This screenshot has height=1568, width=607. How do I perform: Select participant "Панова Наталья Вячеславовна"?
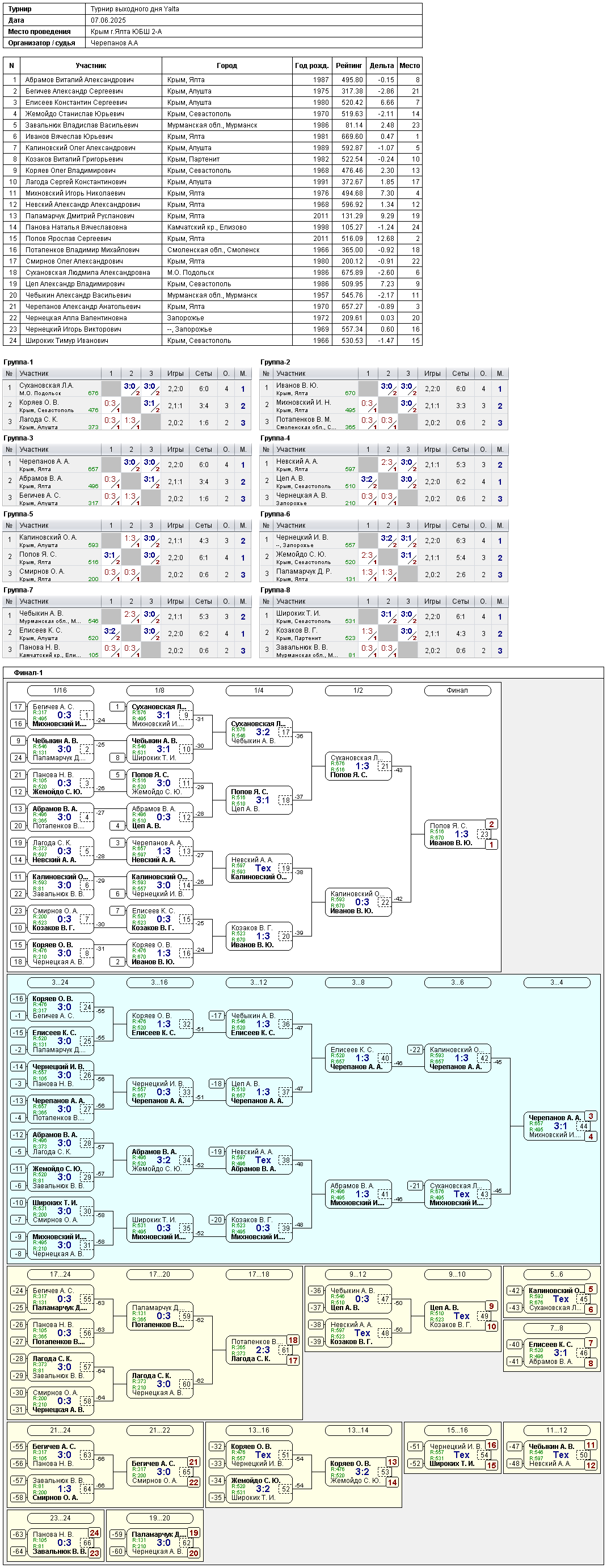76,227
